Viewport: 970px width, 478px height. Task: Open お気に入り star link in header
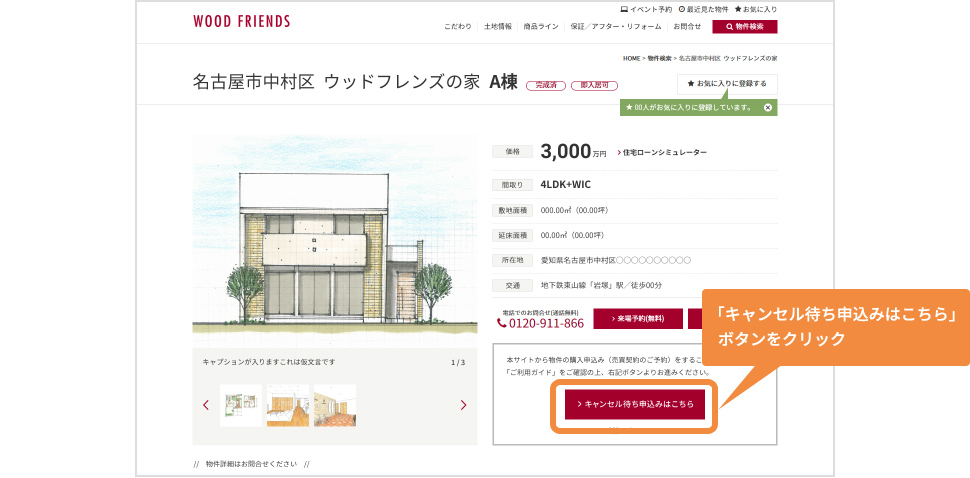click(x=756, y=9)
